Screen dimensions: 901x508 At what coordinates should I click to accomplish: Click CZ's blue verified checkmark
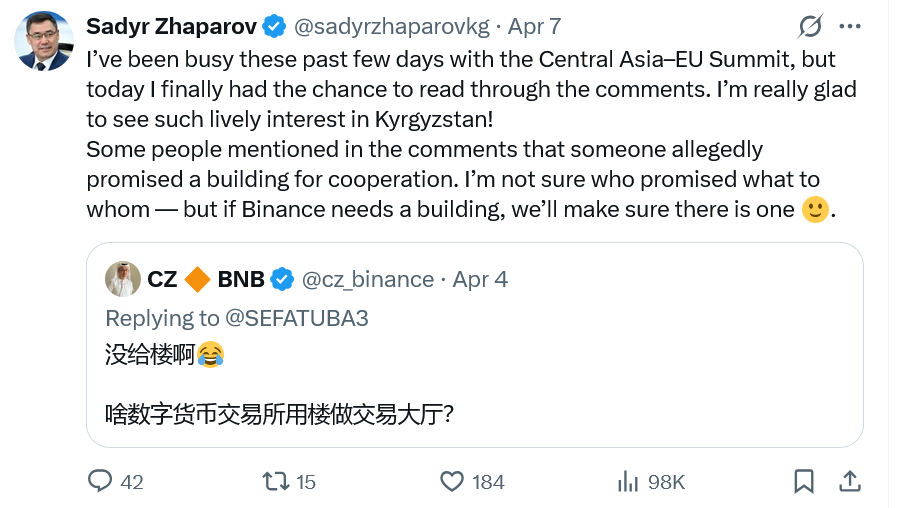(x=283, y=279)
